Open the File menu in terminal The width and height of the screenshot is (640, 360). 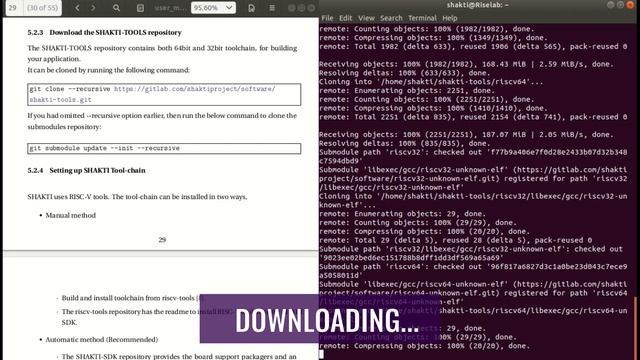pyautogui.click(x=327, y=18)
